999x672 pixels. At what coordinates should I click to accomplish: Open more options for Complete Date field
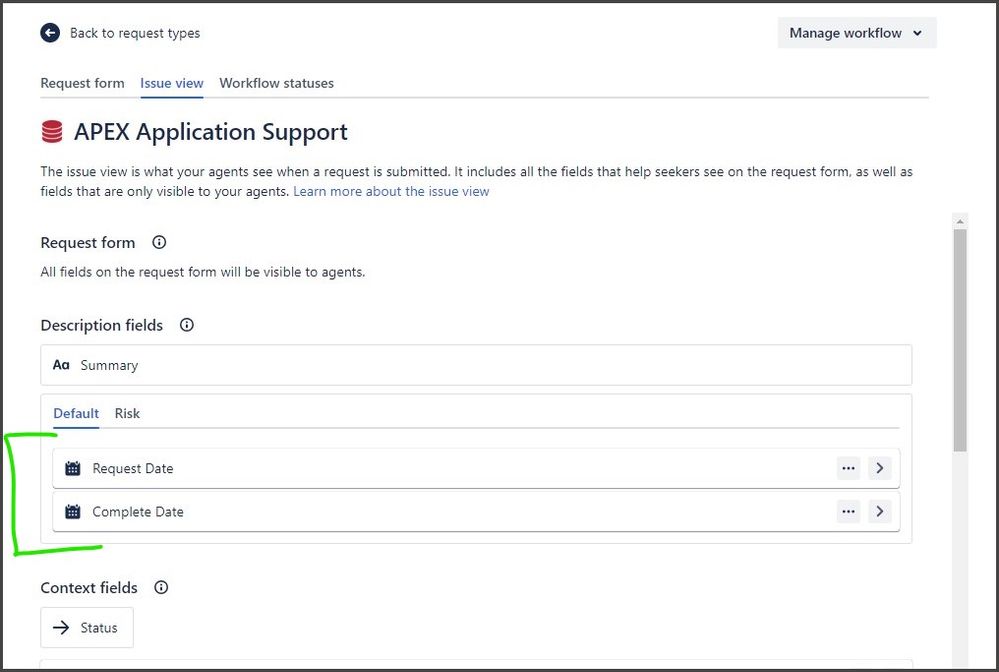tap(848, 511)
